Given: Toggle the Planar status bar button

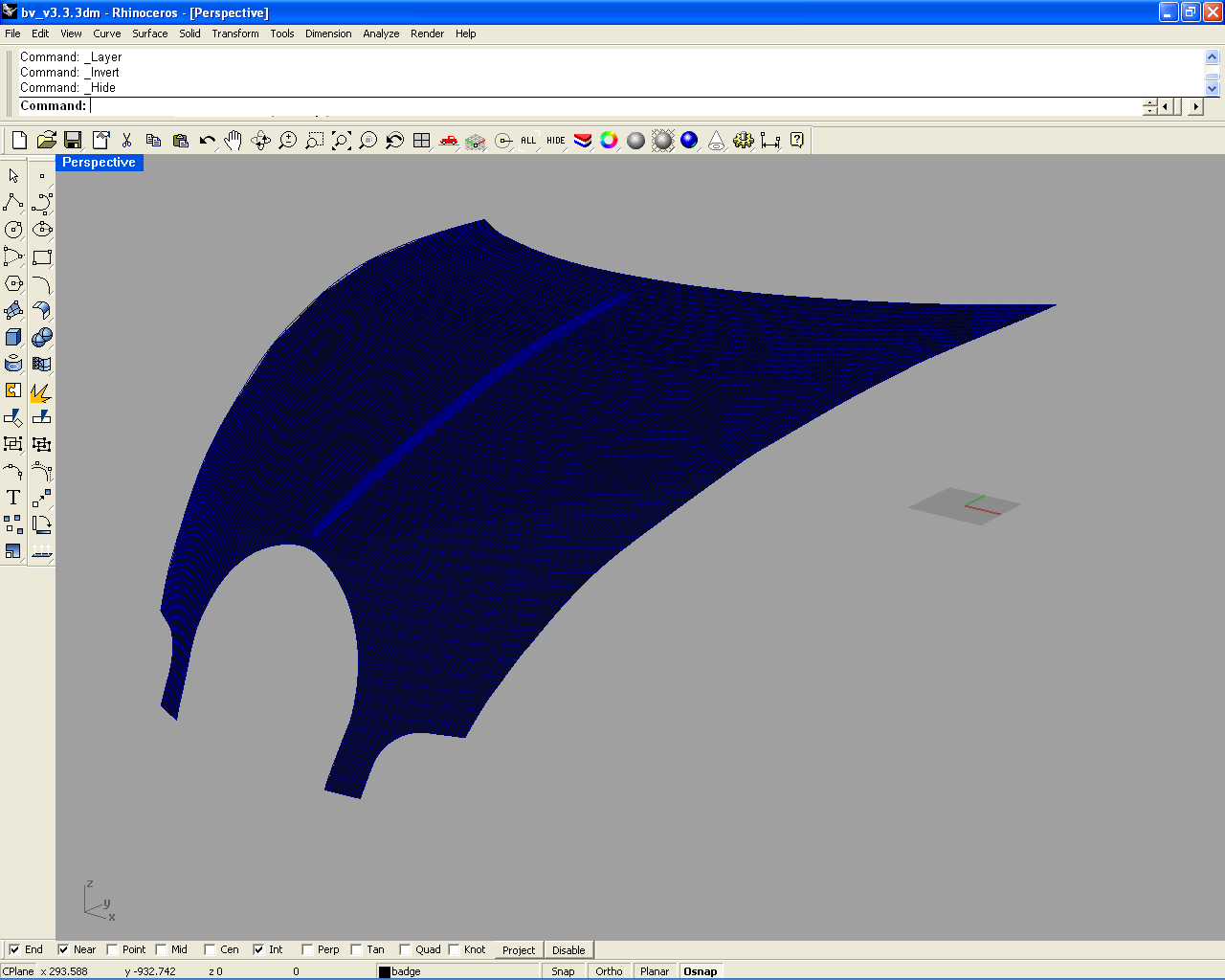Looking at the screenshot, I should point(655,971).
